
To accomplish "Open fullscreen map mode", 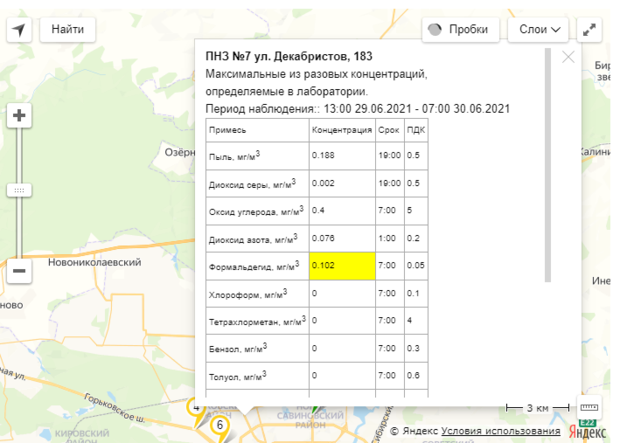I will [591, 29].
